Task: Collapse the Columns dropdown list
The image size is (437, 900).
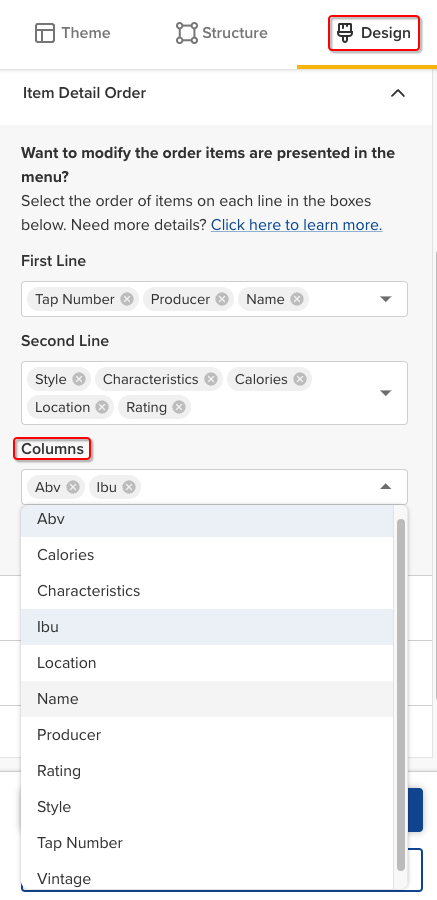Action: pyautogui.click(x=386, y=487)
